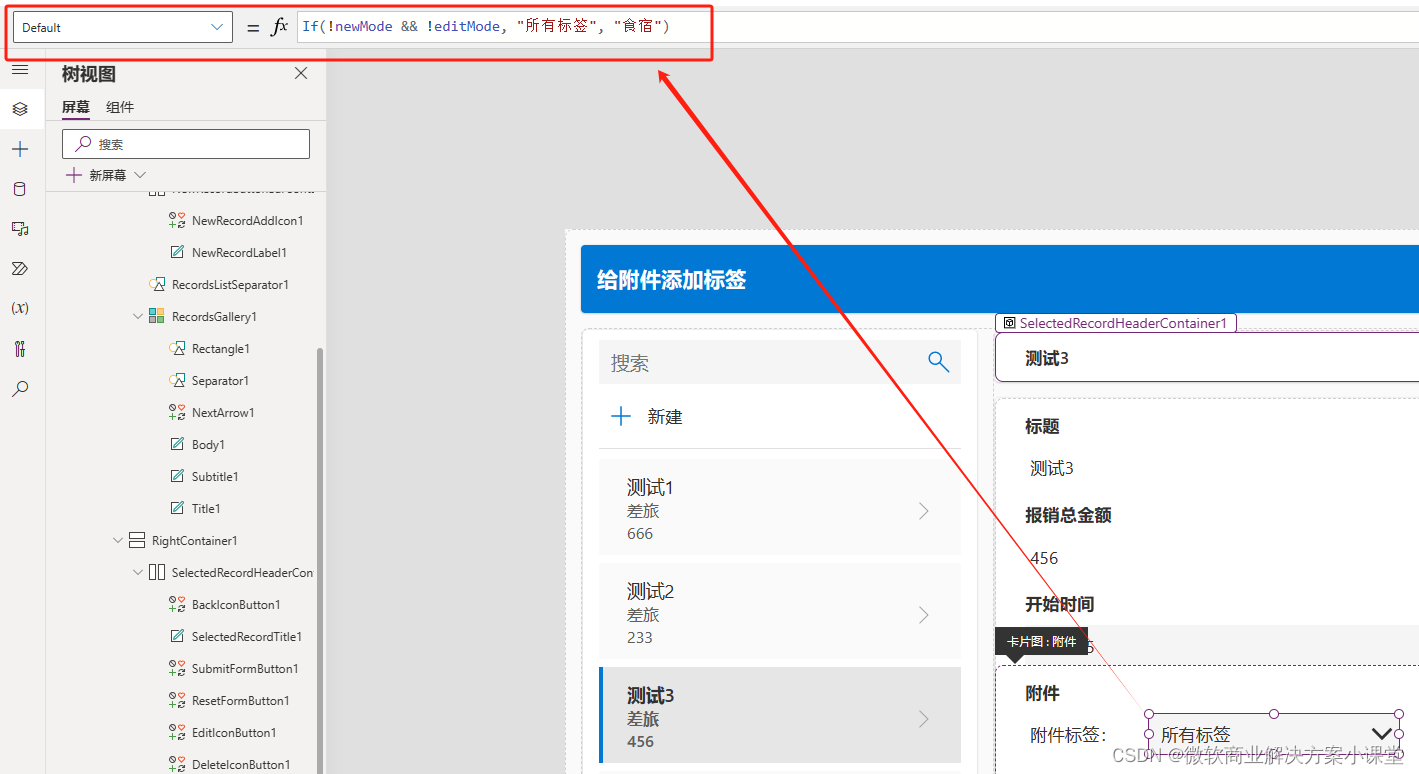Click the 给附件添加标签 header title
Image resolution: width=1419 pixels, height=774 pixels.
click(x=672, y=280)
